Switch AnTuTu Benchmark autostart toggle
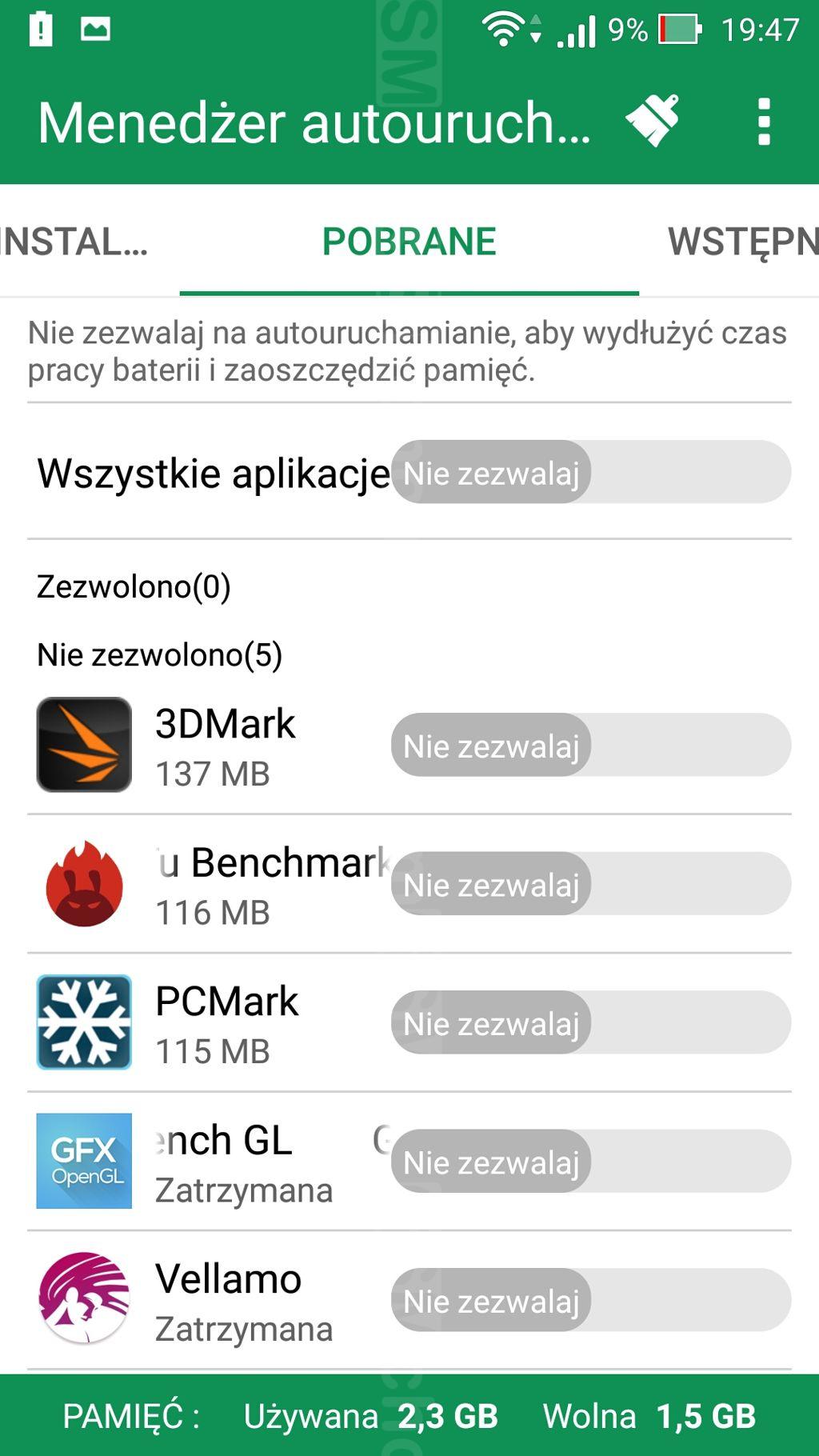This screenshot has width=819, height=1456. [x=590, y=884]
